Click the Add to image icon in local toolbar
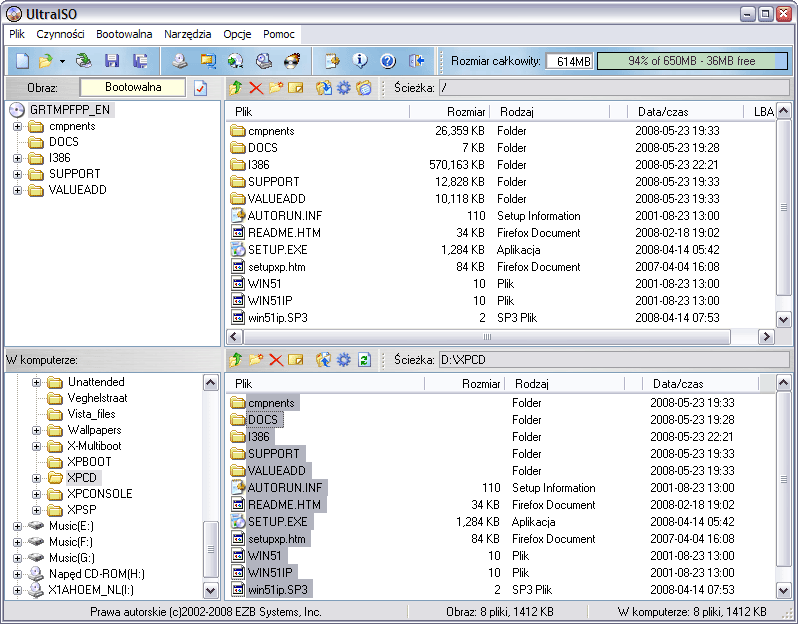Image resolution: width=798 pixels, height=624 pixels. (324, 360)
